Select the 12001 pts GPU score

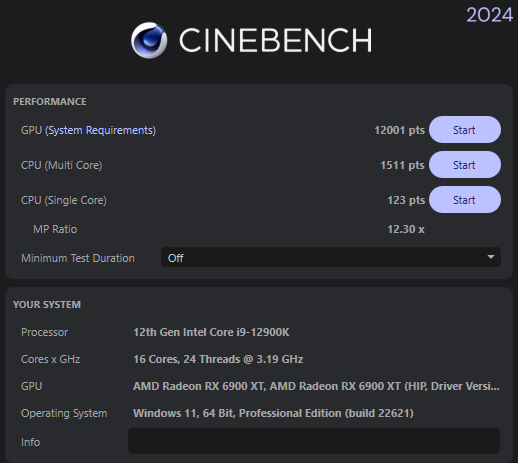pyautogui.click(x=399, y=130)
